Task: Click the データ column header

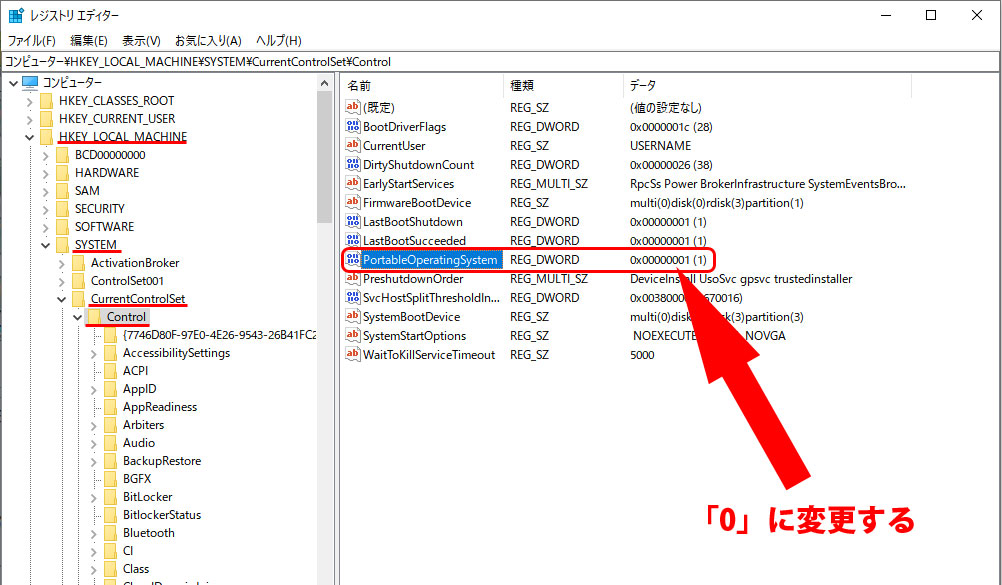Action: click(767, 85)
